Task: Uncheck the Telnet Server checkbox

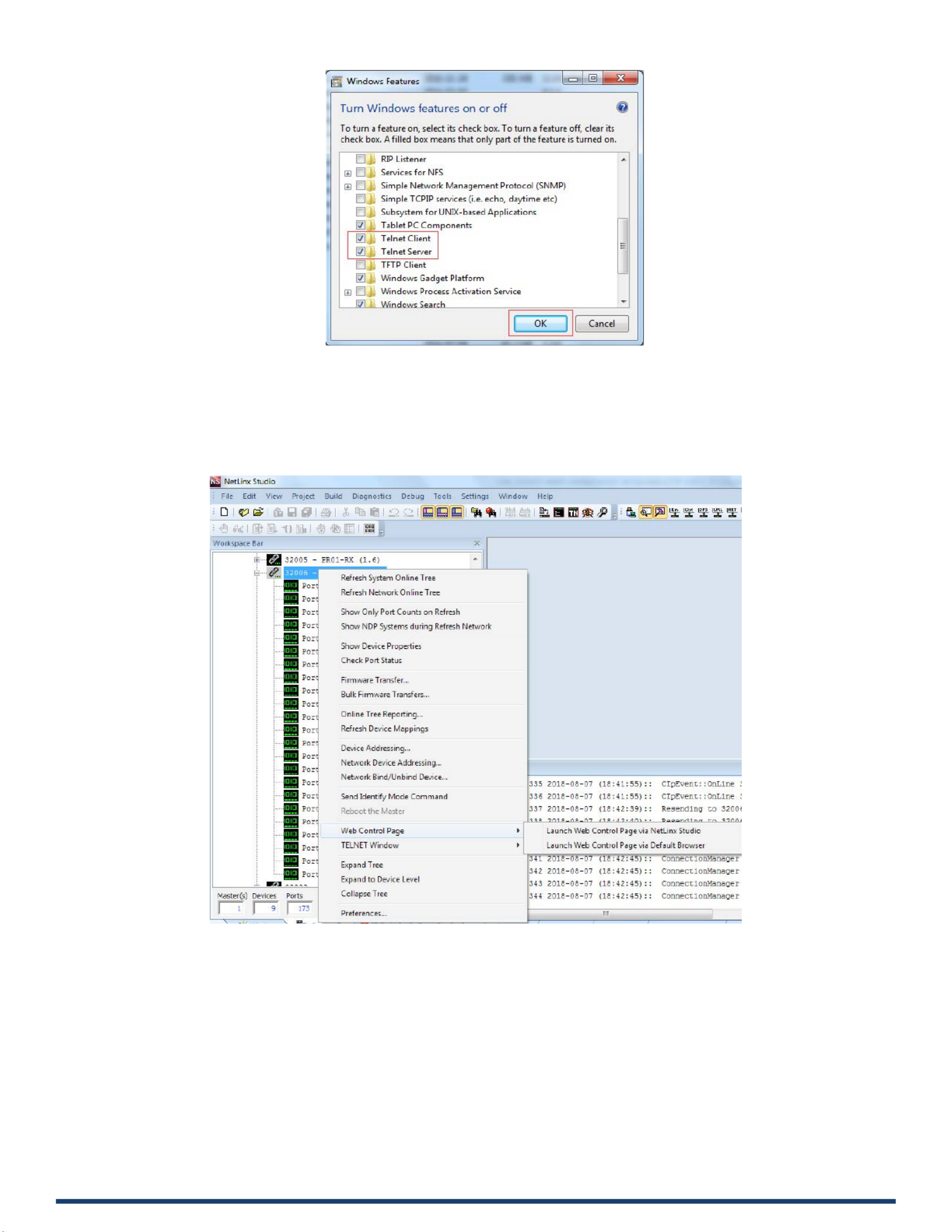Action: pyautogui.click(x=361, y=251)
